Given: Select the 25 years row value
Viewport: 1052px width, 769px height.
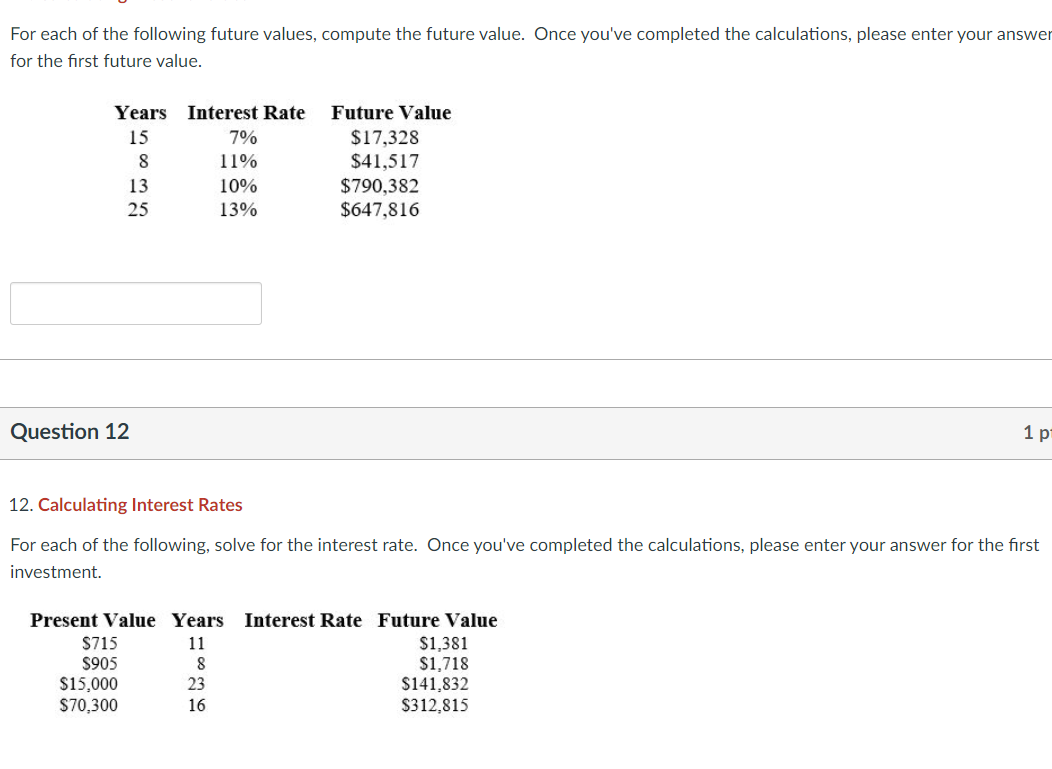Looking at the screenshot, I should (137, 210).
